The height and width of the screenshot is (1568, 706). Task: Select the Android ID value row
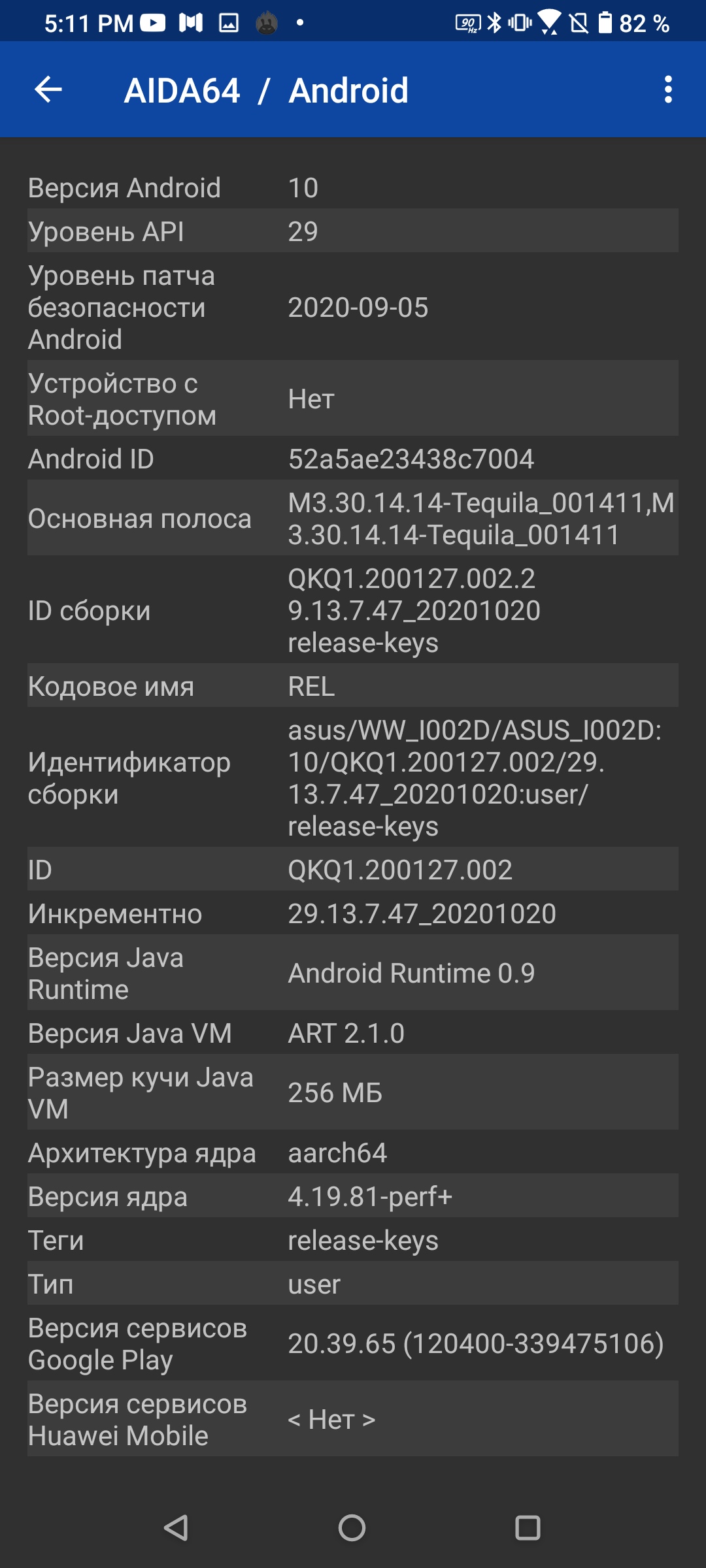(353, 459)
